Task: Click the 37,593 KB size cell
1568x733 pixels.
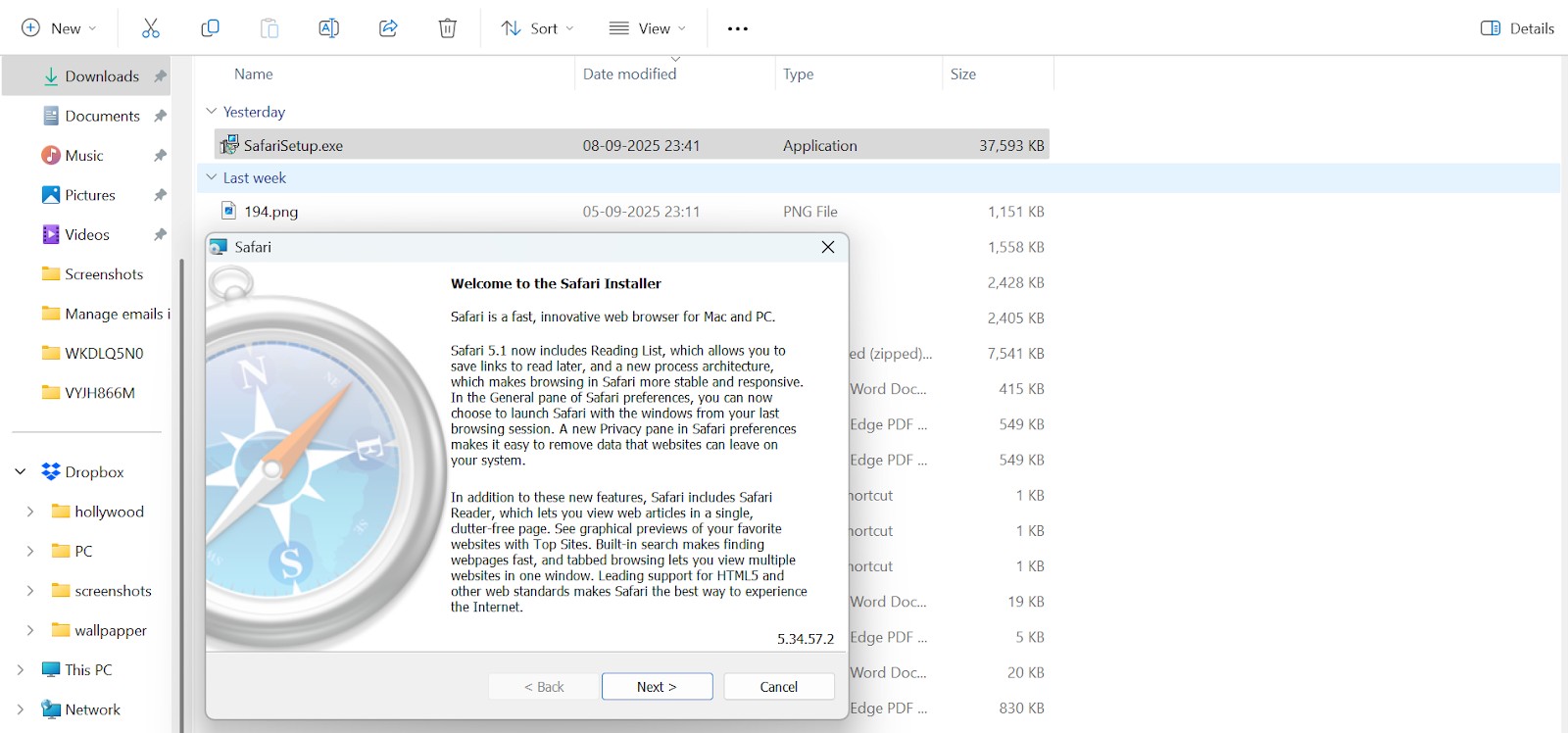Action: pos(1011,145)
